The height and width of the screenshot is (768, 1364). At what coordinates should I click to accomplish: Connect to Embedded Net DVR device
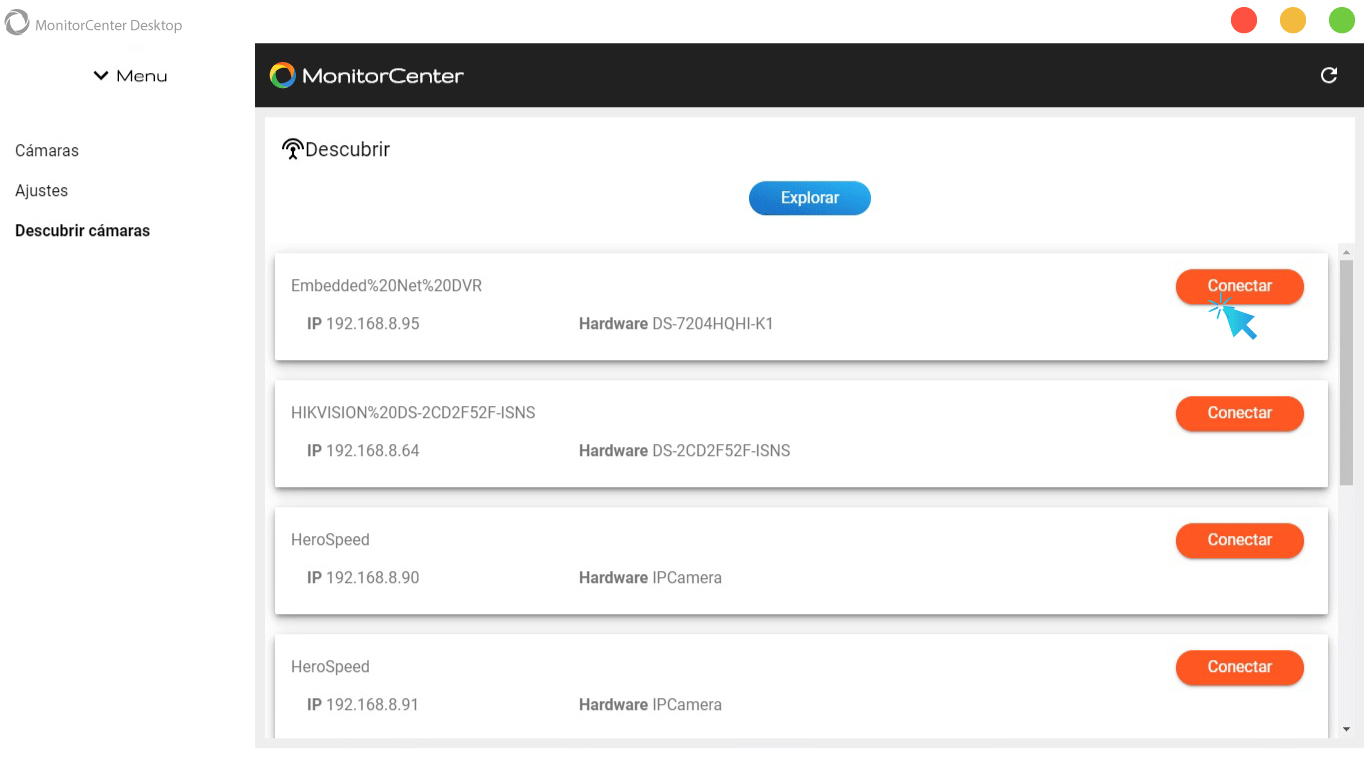tap(1240, 286)
